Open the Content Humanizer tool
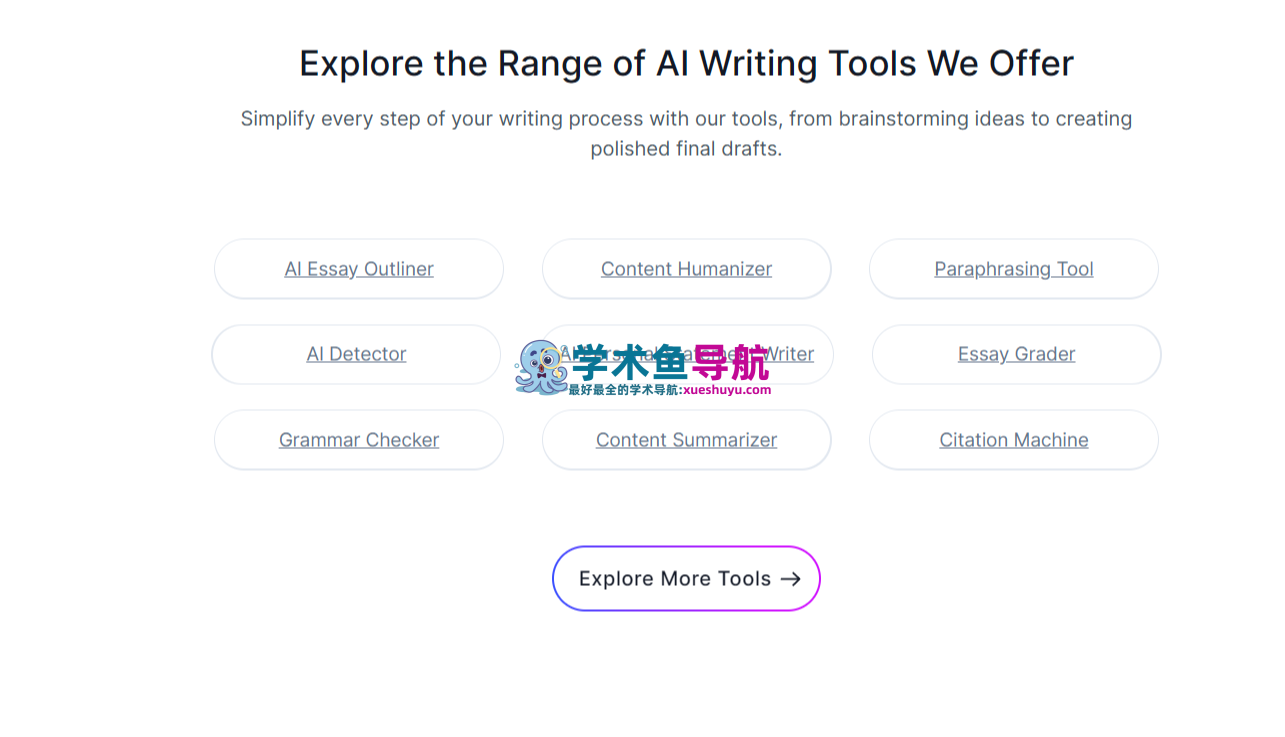 tap(686, 268)
